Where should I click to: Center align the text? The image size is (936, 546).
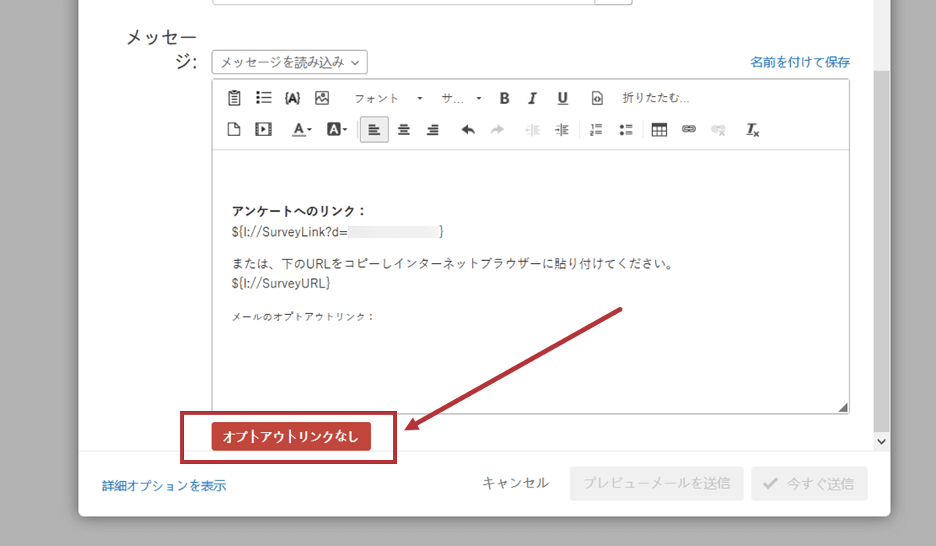point(404,129)
